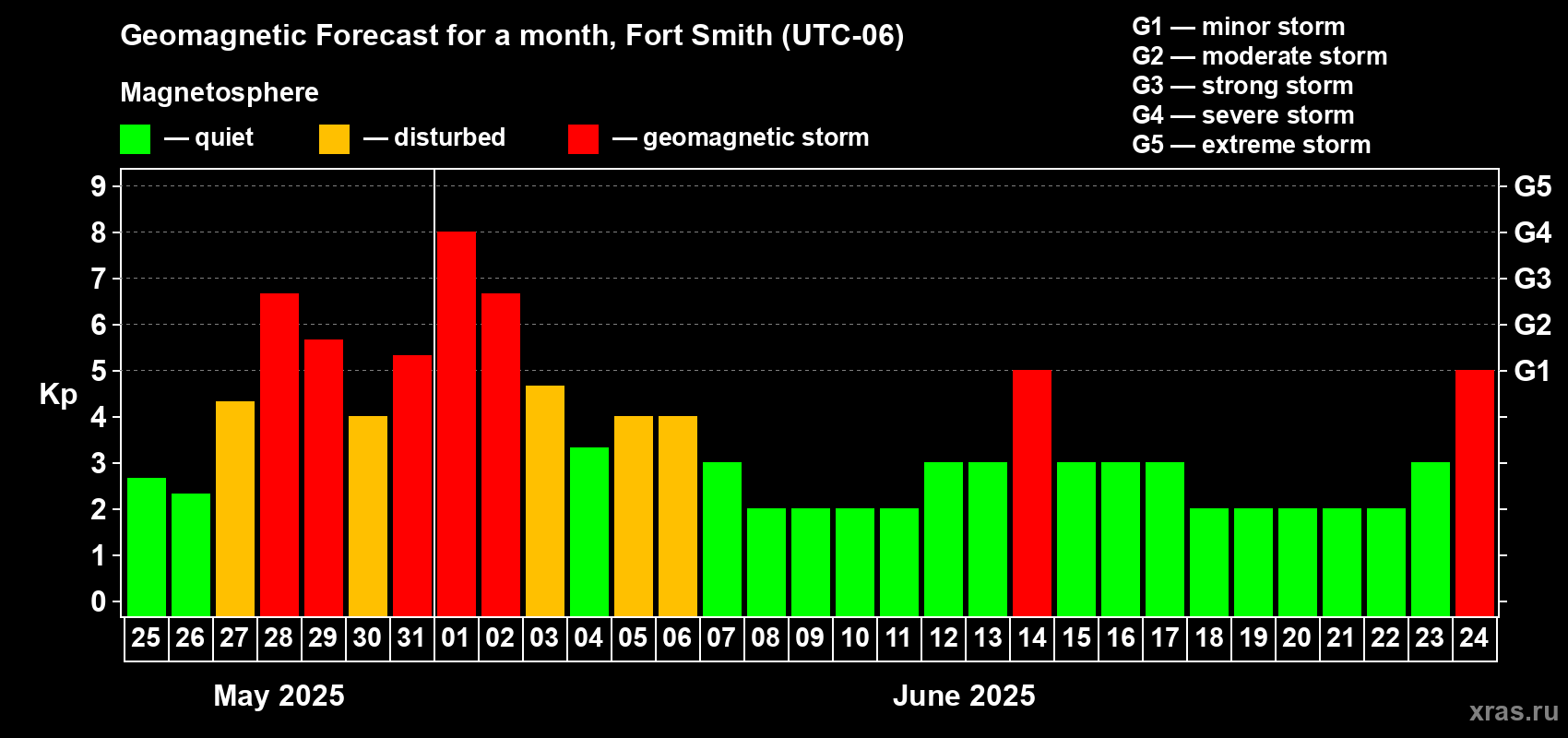Select the orange bar for May 27

tap(235, 508)
